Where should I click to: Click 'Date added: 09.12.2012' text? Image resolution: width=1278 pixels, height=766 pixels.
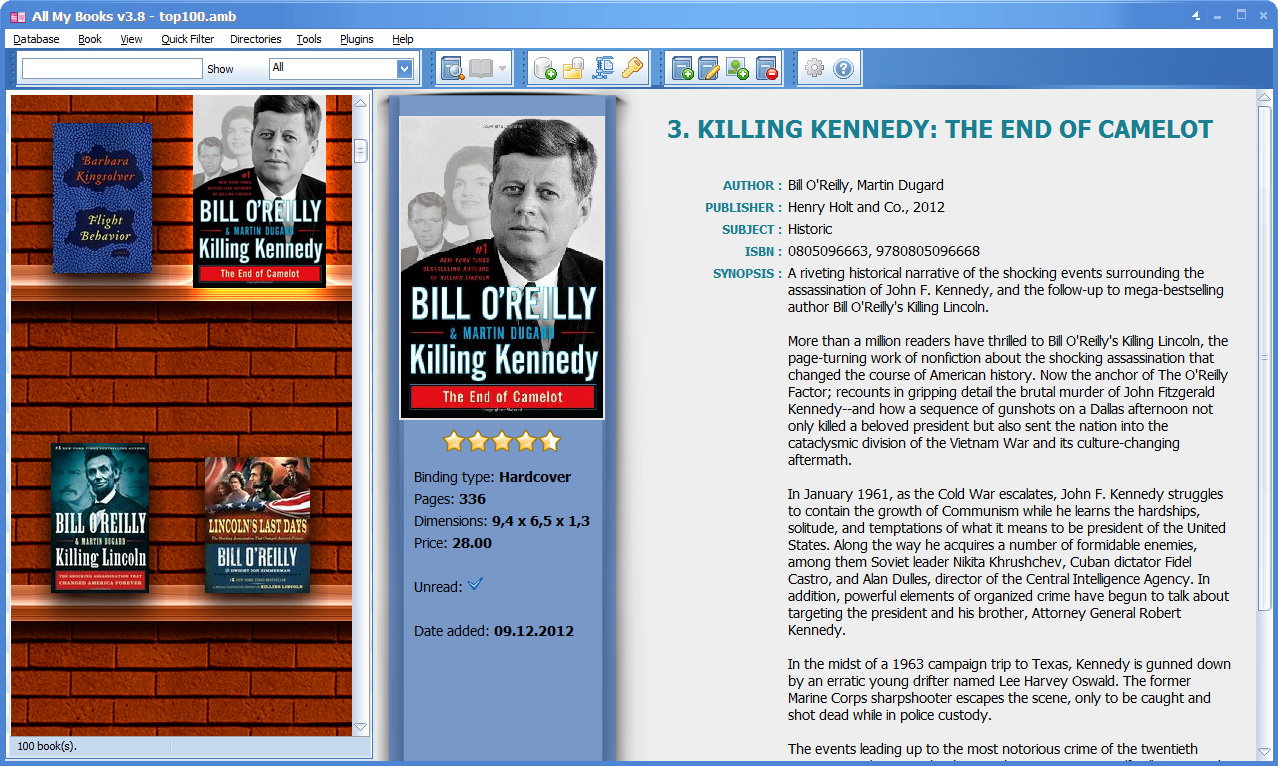[494, 631]
